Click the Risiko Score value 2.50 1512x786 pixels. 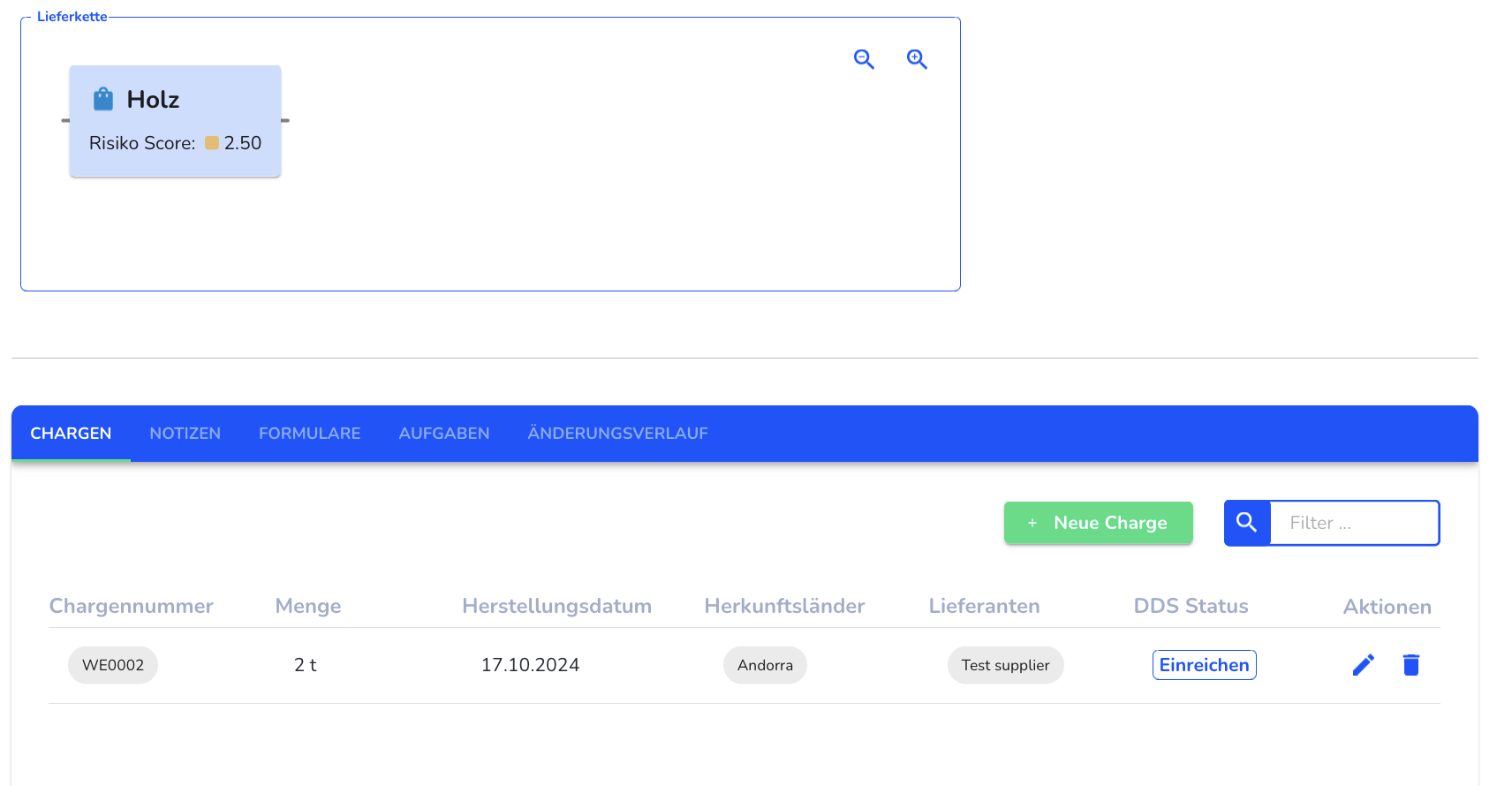click(x=243, y=143)
